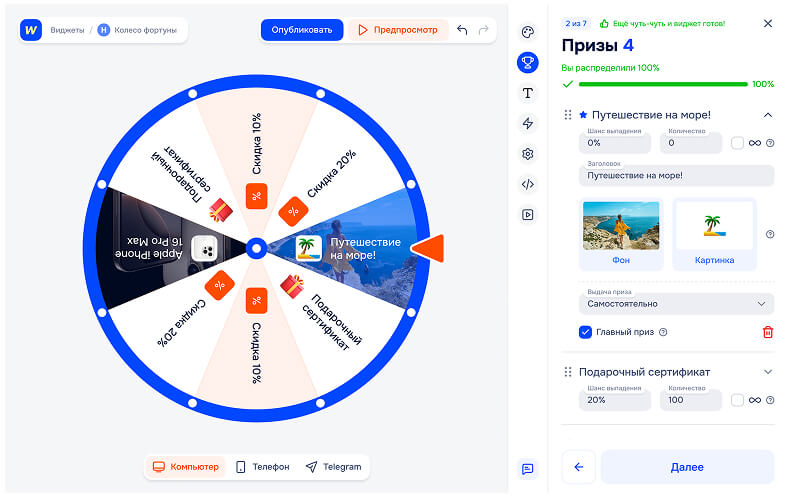Open the embed code icon
Viewport: 792px width, 497px height.
point(528,184)
